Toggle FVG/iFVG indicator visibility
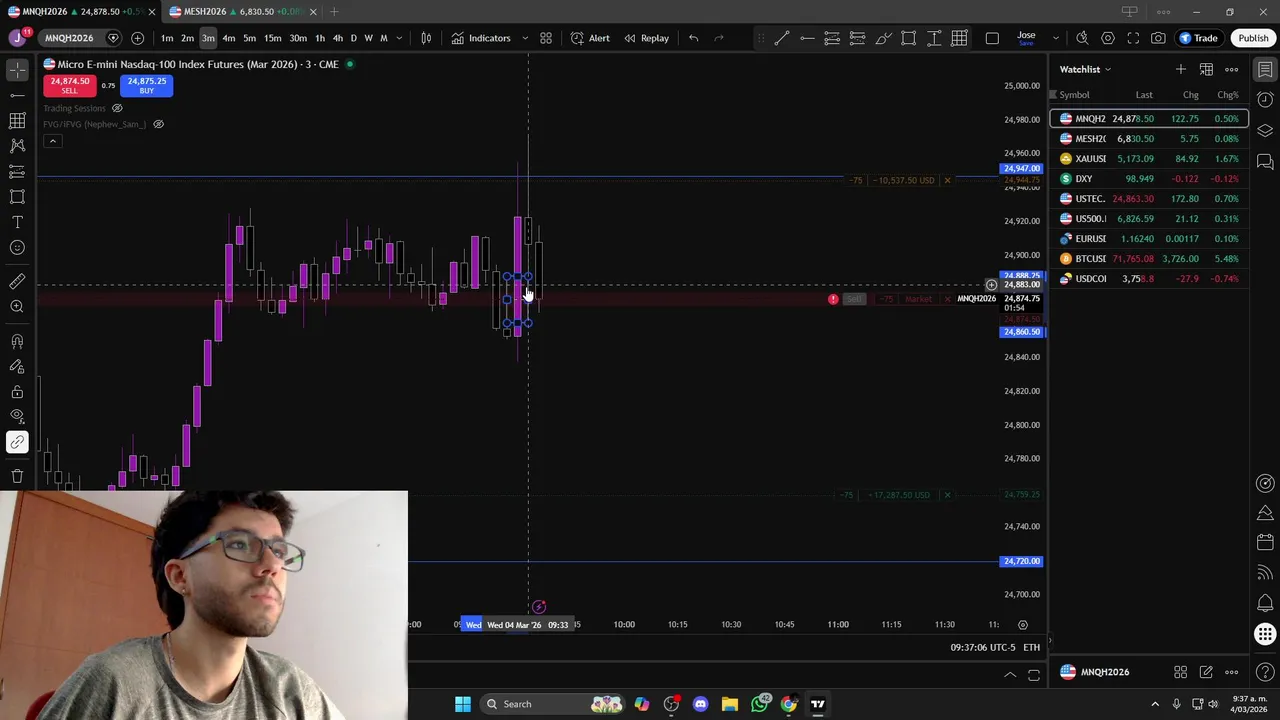The image size is (1280, 720). (x=158, y=124)
